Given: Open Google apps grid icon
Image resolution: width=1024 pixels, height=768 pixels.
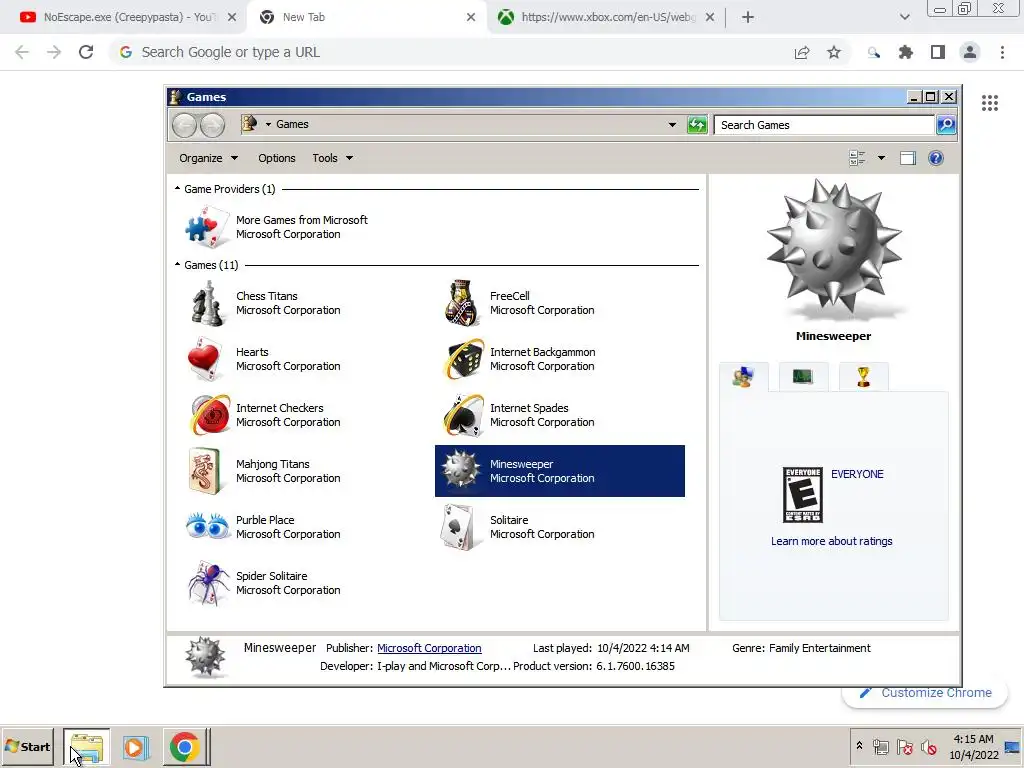Looking at the screenshot, I should [x=989, y=103].
